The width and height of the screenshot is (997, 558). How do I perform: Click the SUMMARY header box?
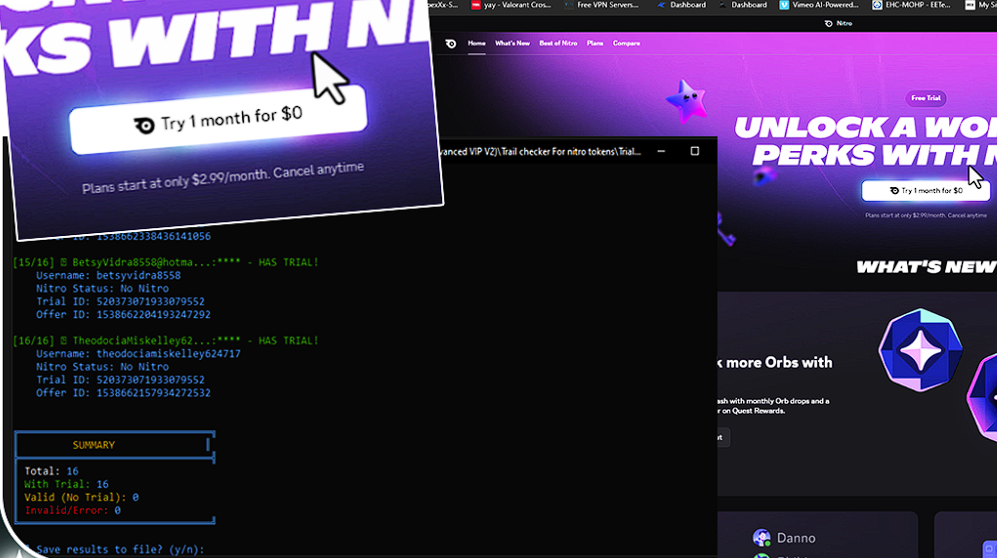click(x=114, y=445)
